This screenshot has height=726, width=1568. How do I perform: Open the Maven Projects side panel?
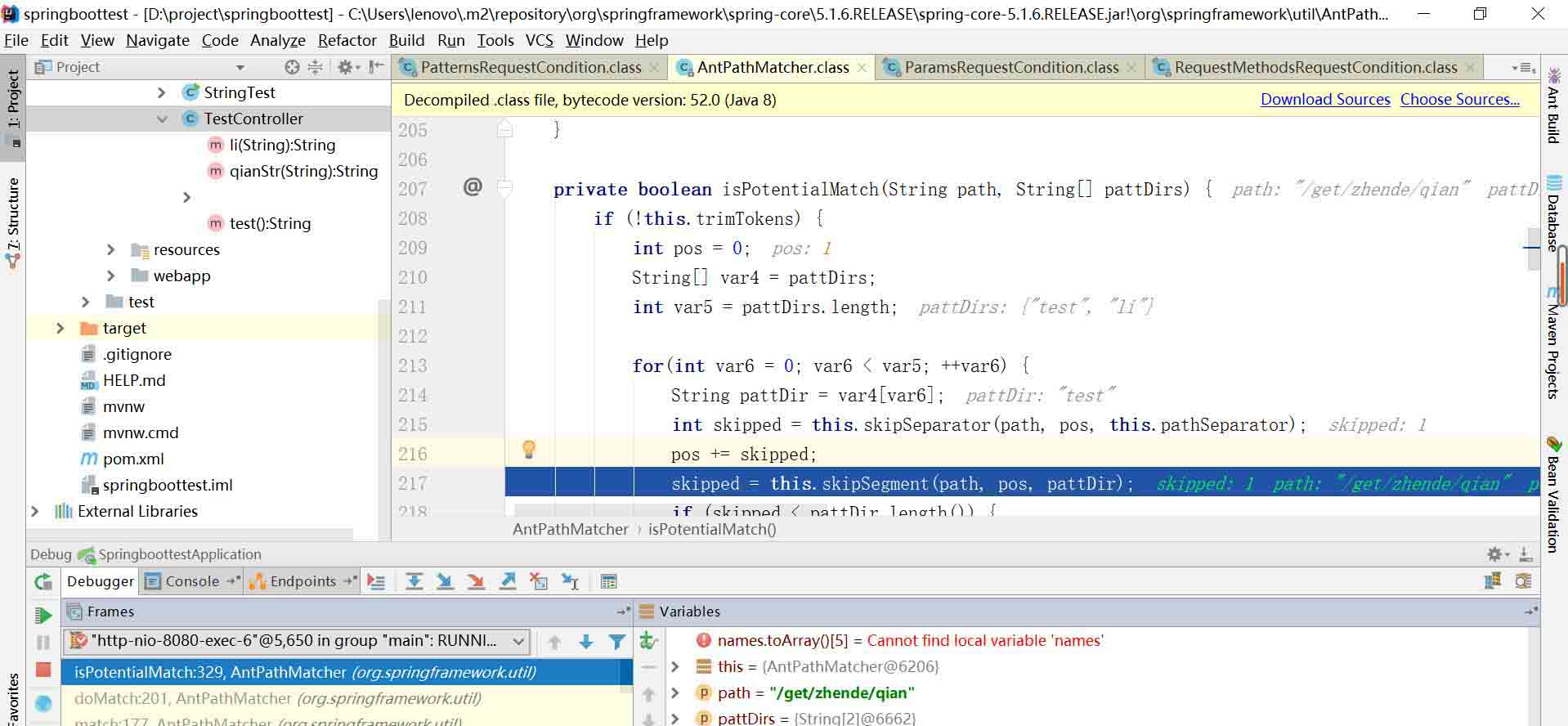coord(1553,342)
